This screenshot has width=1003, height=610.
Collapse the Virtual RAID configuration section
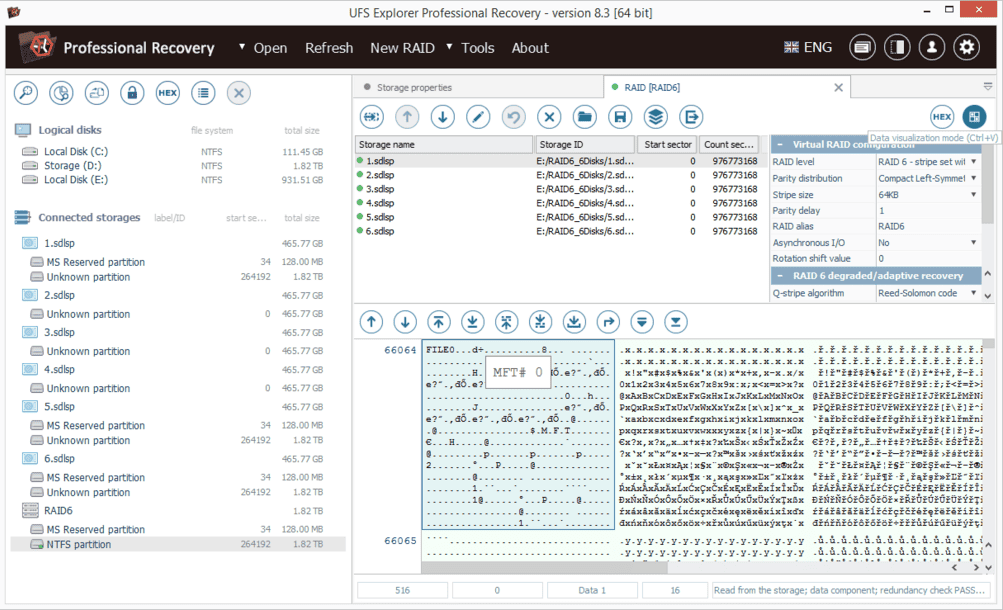pyautogui.click(x=781, y=145)
